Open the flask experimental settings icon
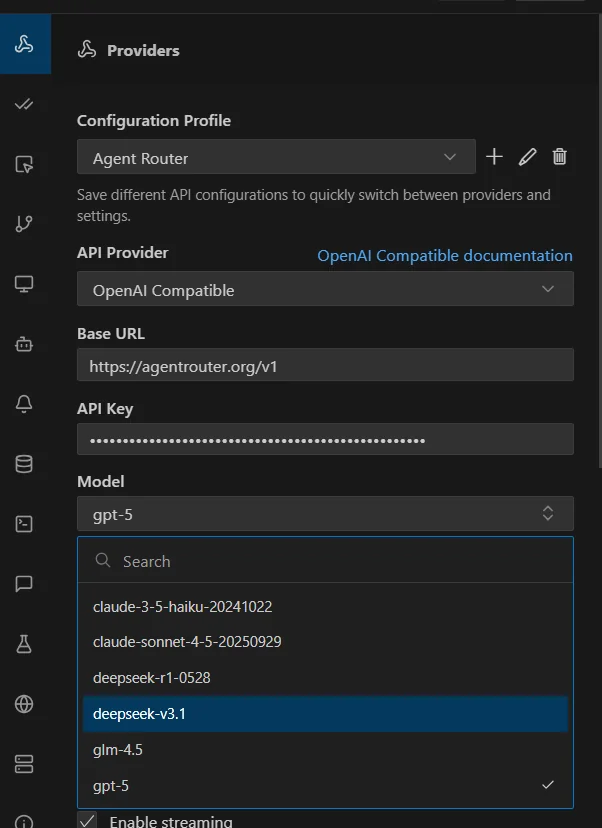Viewport: 602px width, 828px height. [25, 644]
